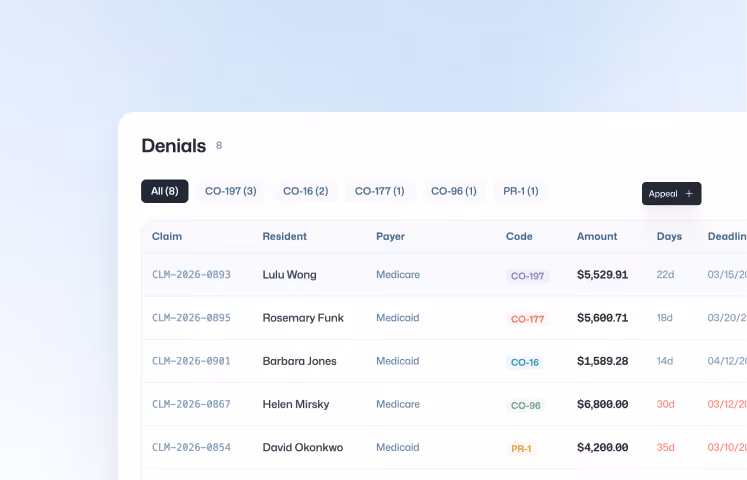Click Medicaid payer in Rosemary Funk row

click(x=397, y=318)
